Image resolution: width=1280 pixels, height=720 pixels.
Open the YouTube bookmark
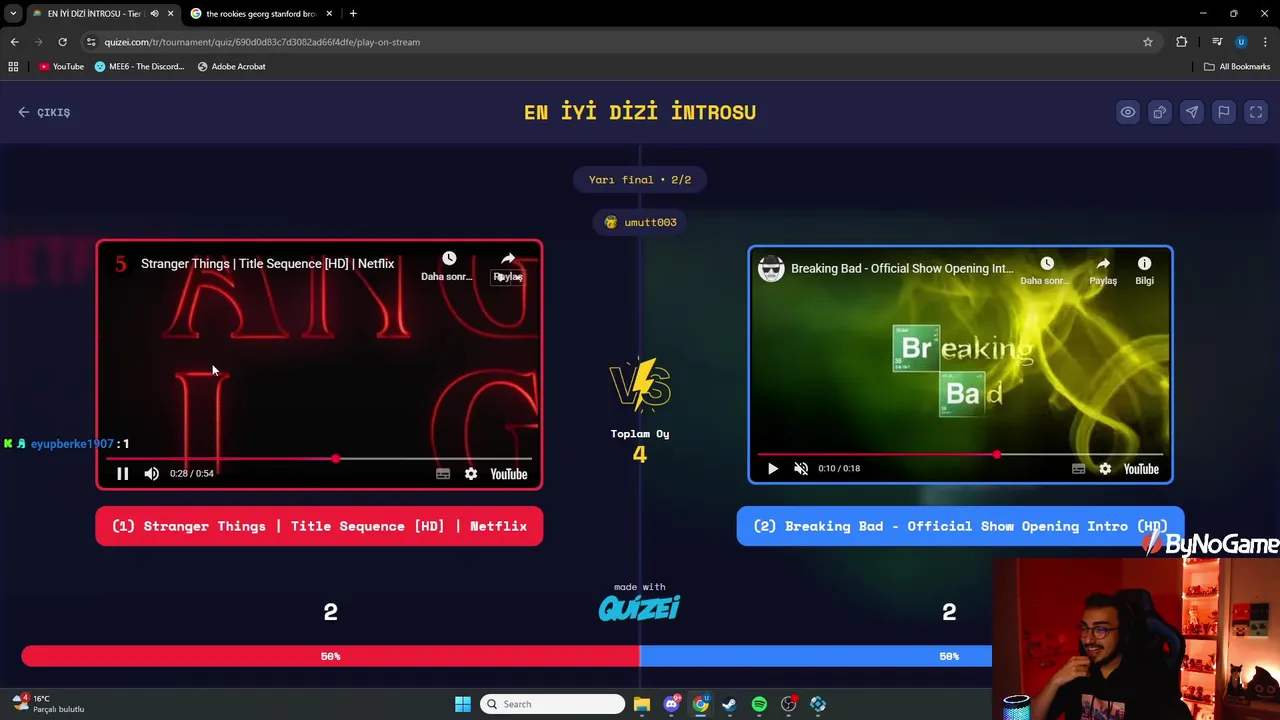pyautogui.click(x=62, y=67)
